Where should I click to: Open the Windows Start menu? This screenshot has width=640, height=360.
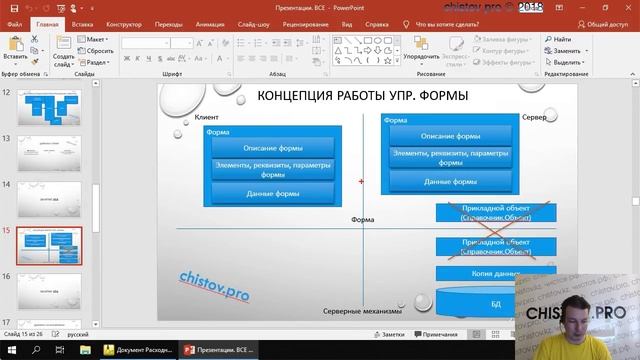click(12, 350)
